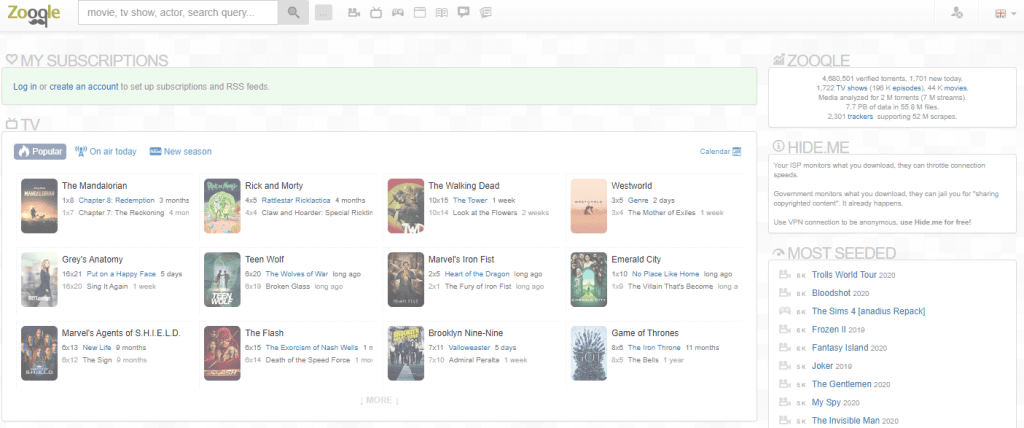This screenshot has width=1024, height=428.
Task: Click the Zooqle logo
Action: tap(33, 13)
